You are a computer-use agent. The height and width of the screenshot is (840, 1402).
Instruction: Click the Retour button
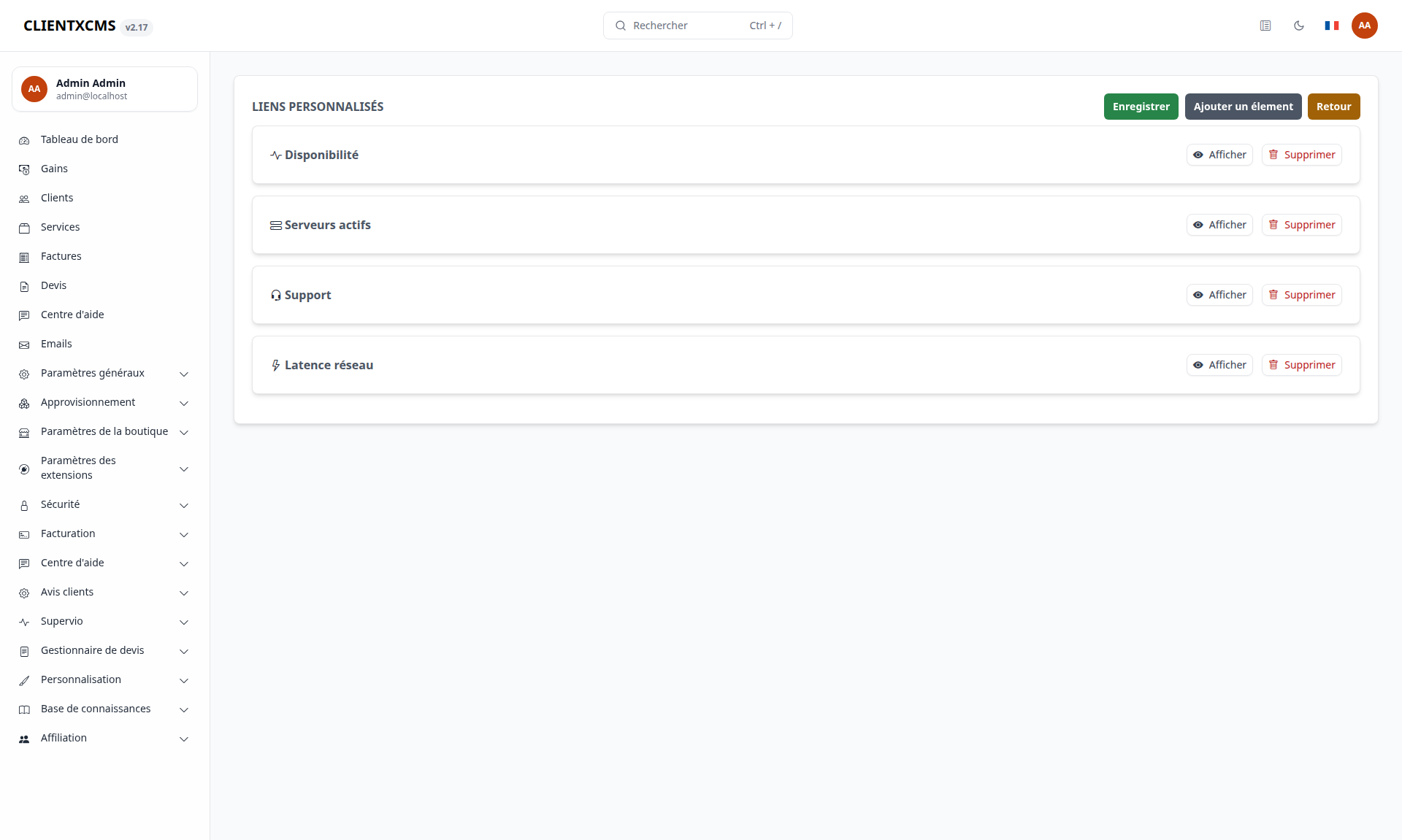point(1333,107)
